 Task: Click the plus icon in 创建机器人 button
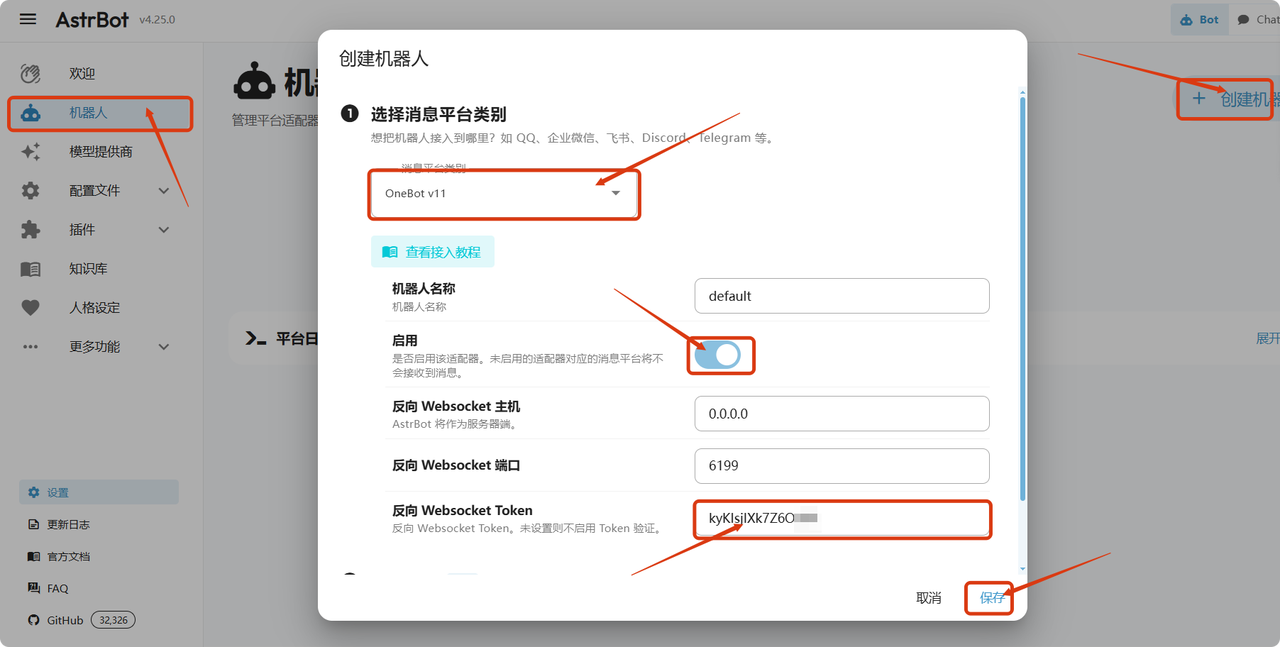(x=1199, y=99)
